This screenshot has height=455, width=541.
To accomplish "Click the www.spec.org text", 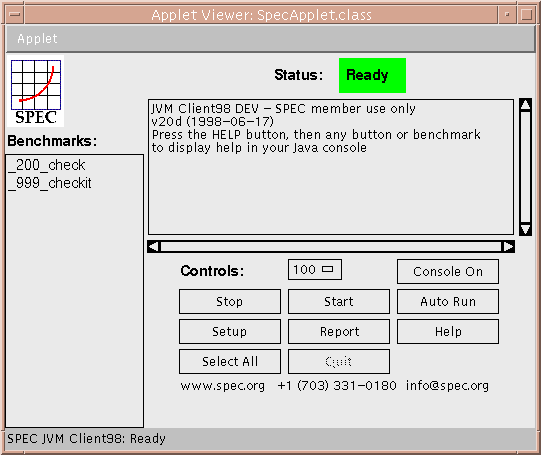I will tap(223, 386).
